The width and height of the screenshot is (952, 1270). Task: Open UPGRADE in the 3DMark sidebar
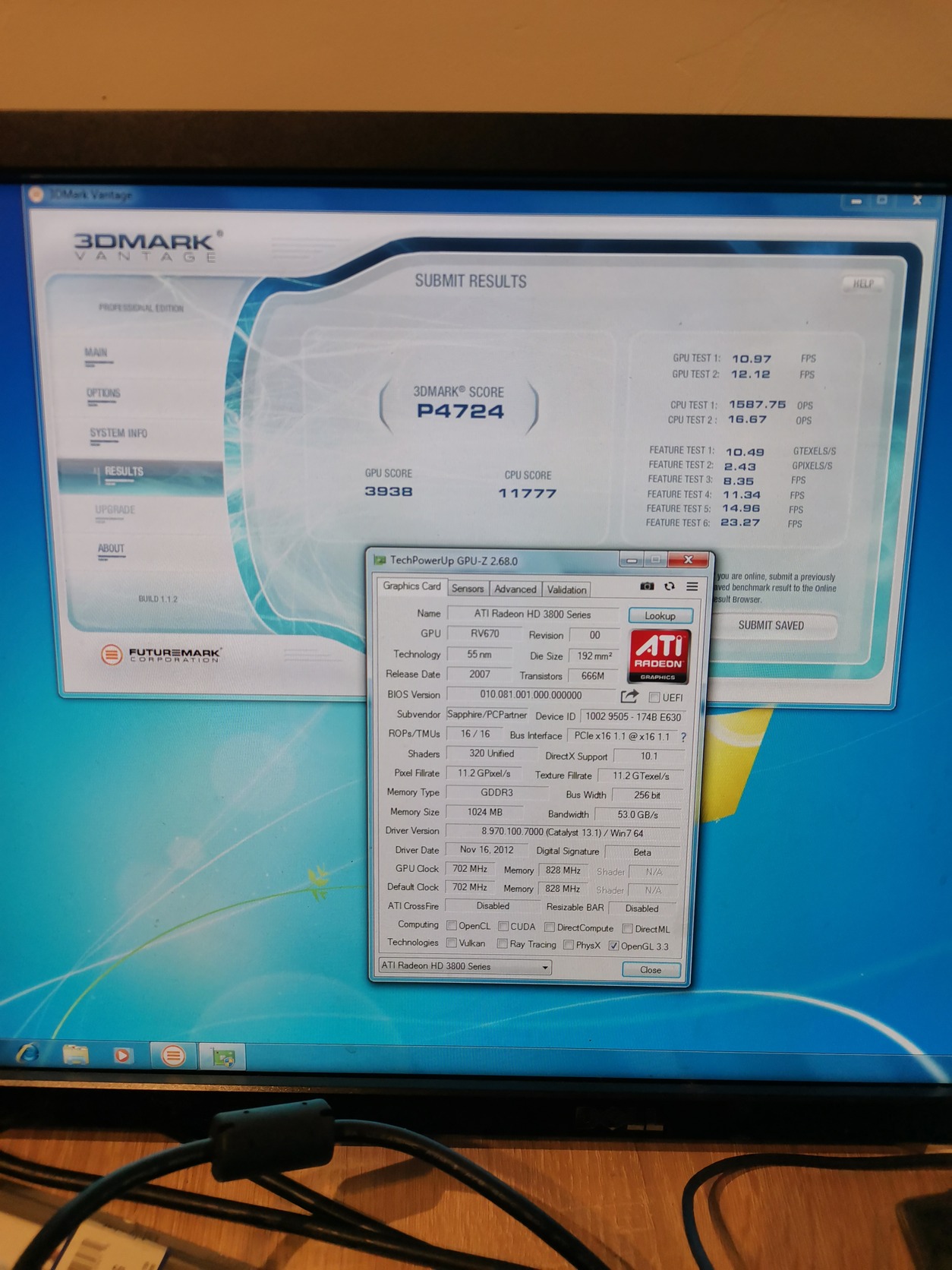click(x=115, y=510)
